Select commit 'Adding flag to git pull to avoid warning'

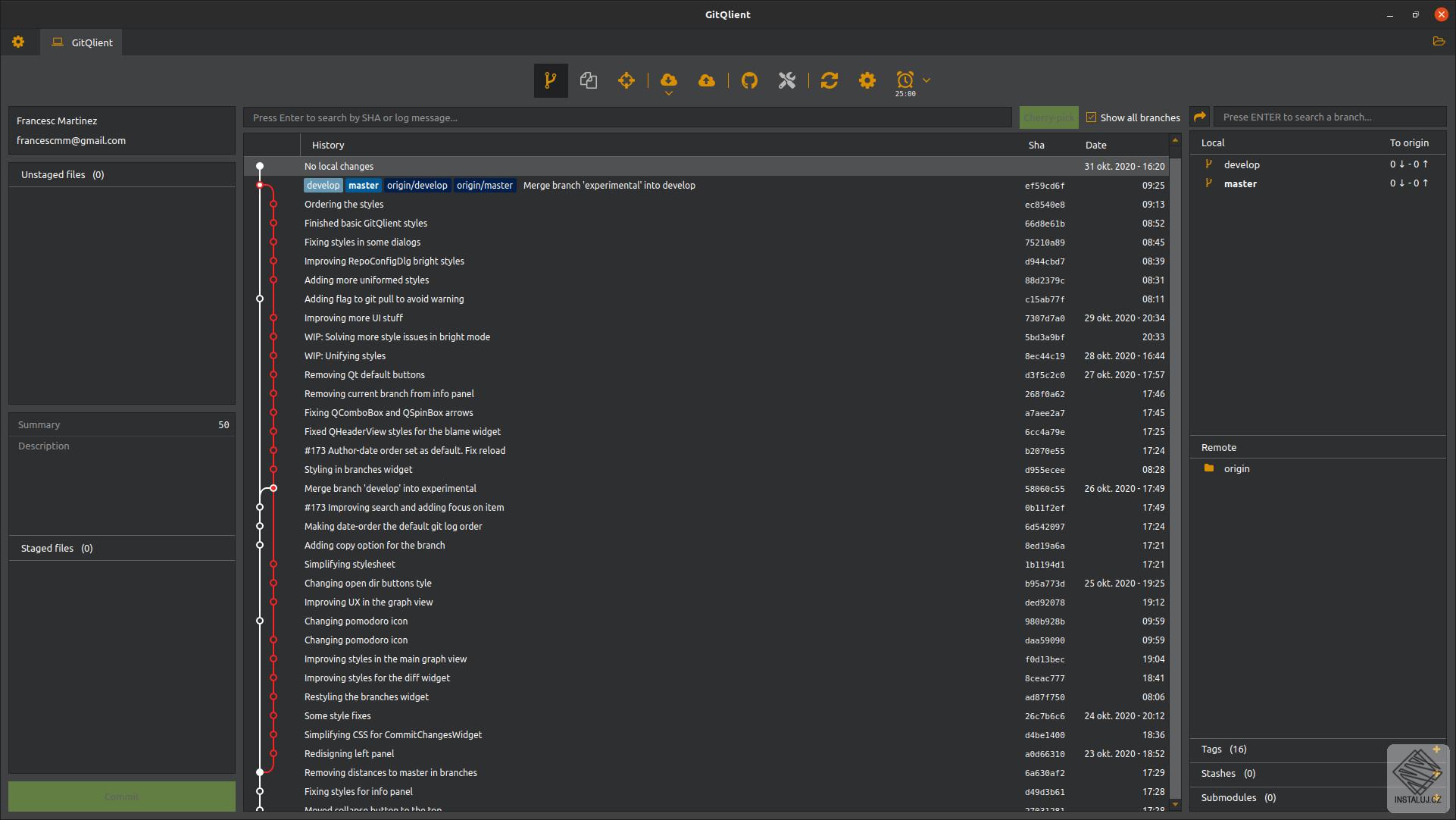point(706,299)
